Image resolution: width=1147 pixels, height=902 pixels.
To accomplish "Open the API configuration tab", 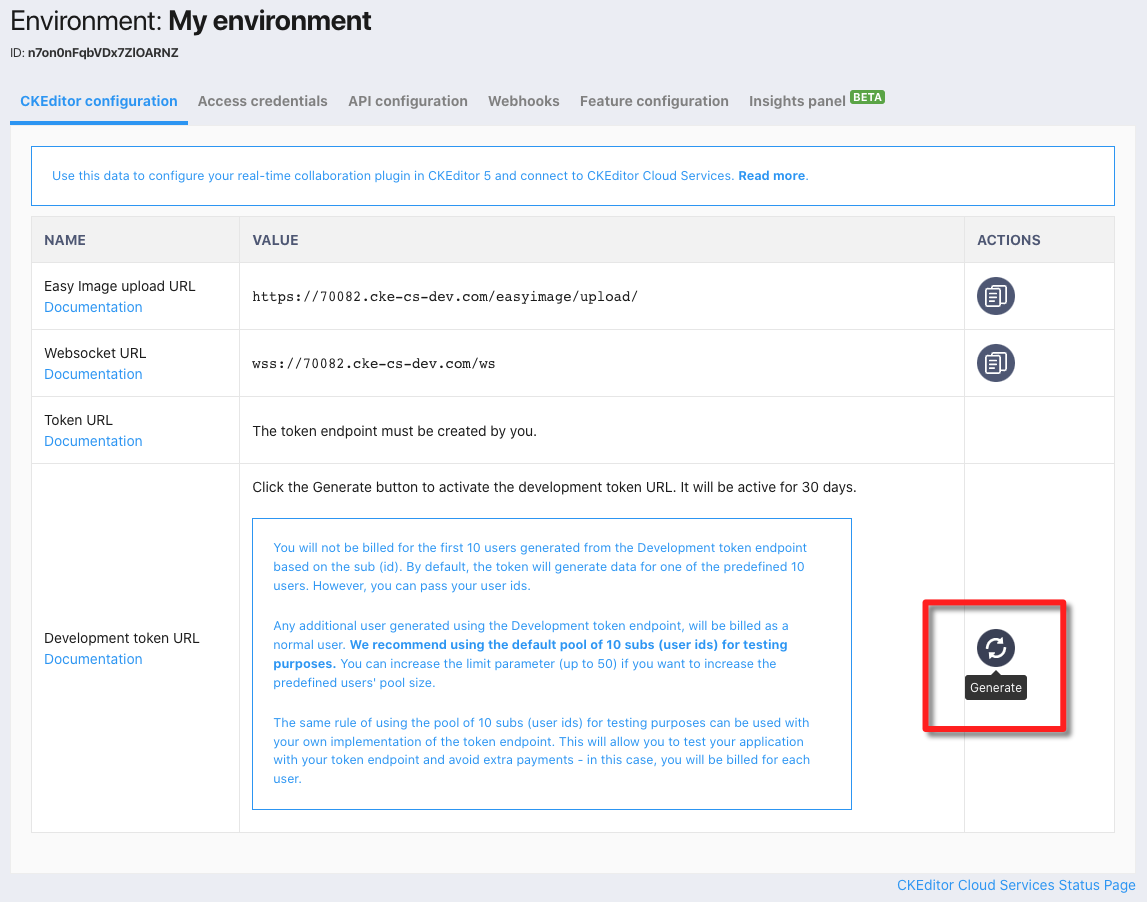I will pos(407,101).
